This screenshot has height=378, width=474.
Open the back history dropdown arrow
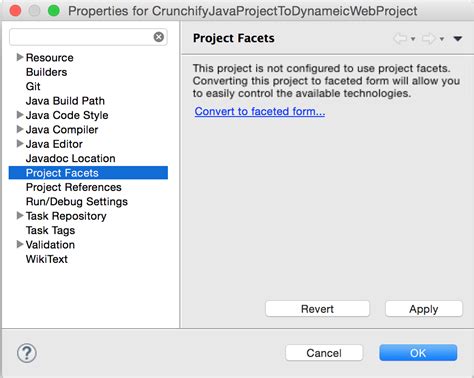(x=413, y=39)
